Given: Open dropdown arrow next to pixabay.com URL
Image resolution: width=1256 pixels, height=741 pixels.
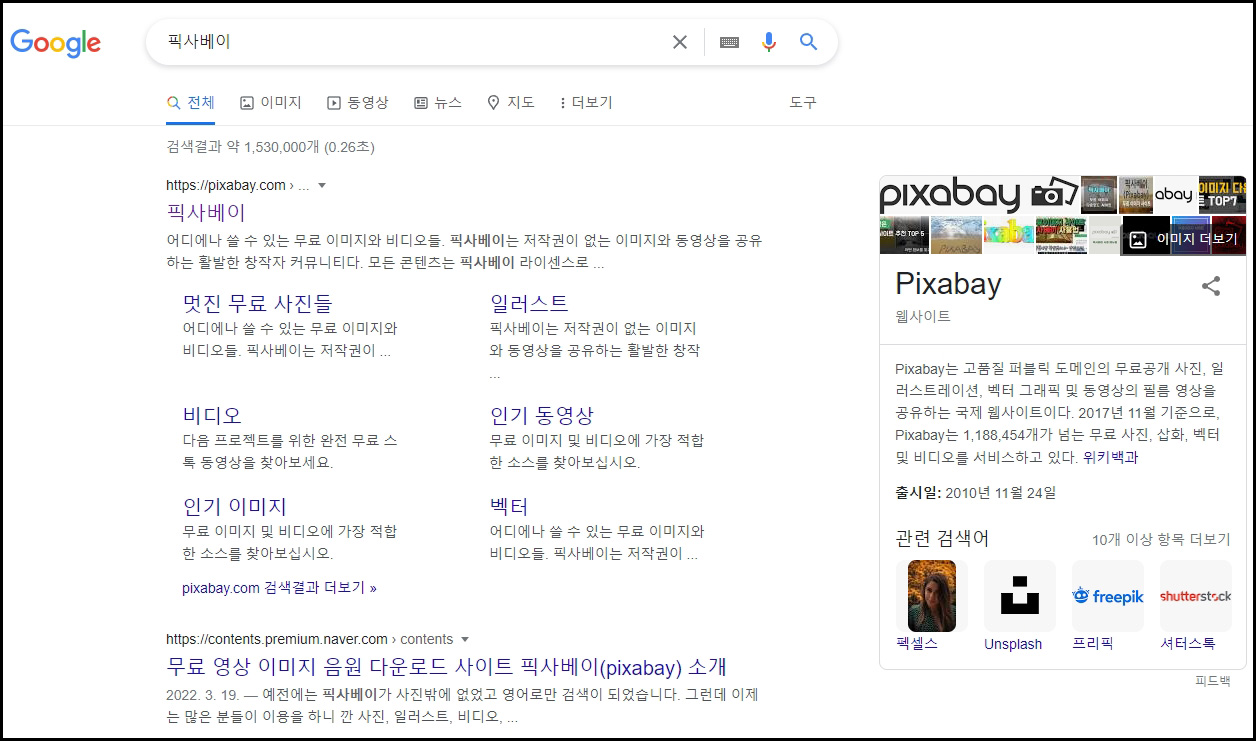Looking at the screenshot, I should pyautogui.click(x=322, y=185).
